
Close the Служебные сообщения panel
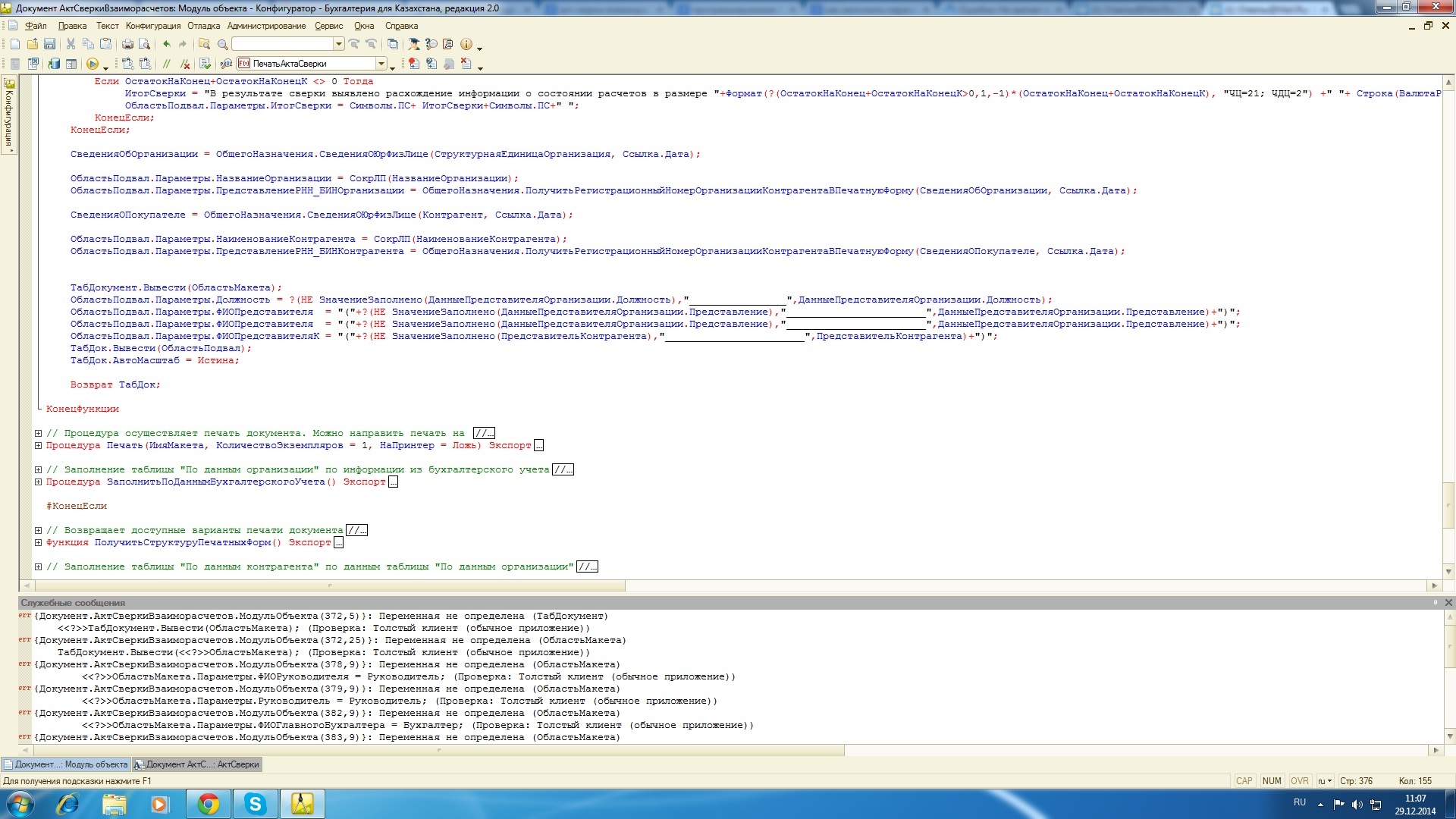tap(1448, 603)
